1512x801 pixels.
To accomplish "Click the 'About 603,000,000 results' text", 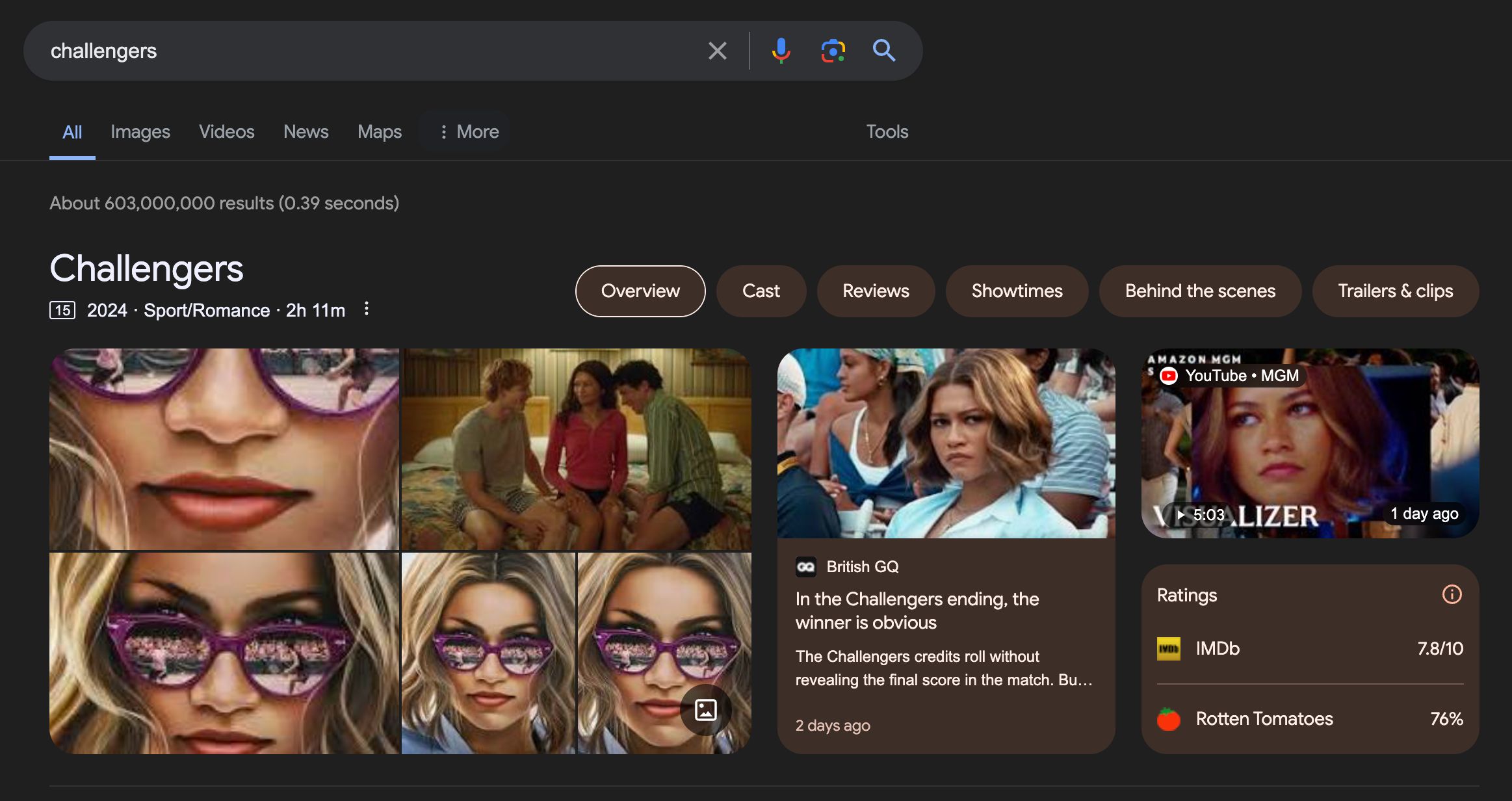I will point(224,204).
